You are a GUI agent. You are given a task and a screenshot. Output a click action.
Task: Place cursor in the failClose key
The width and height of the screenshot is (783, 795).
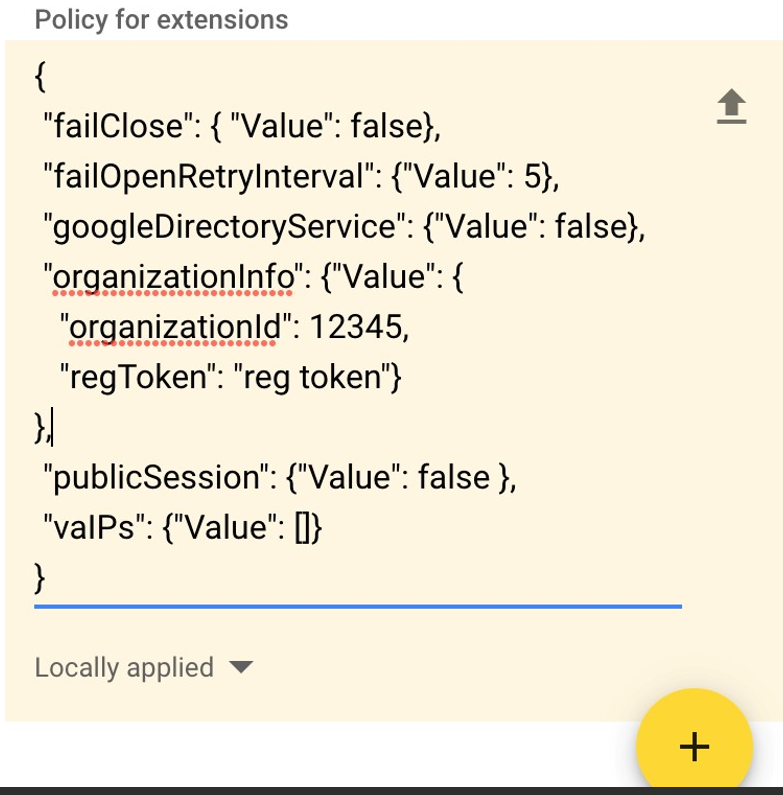(118, 125)
